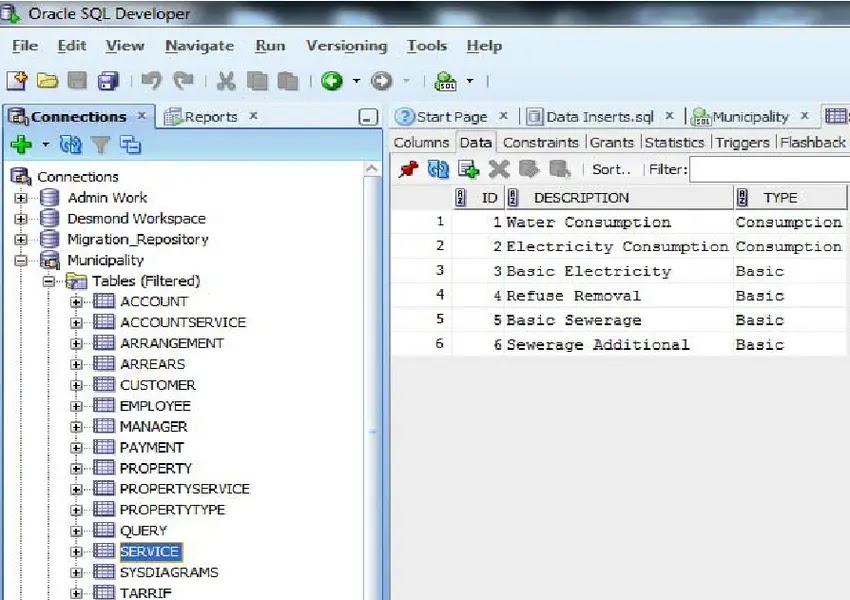
Task: Open the SQL Worksheet dropdown arrow
Action: [x=470, y=81]
